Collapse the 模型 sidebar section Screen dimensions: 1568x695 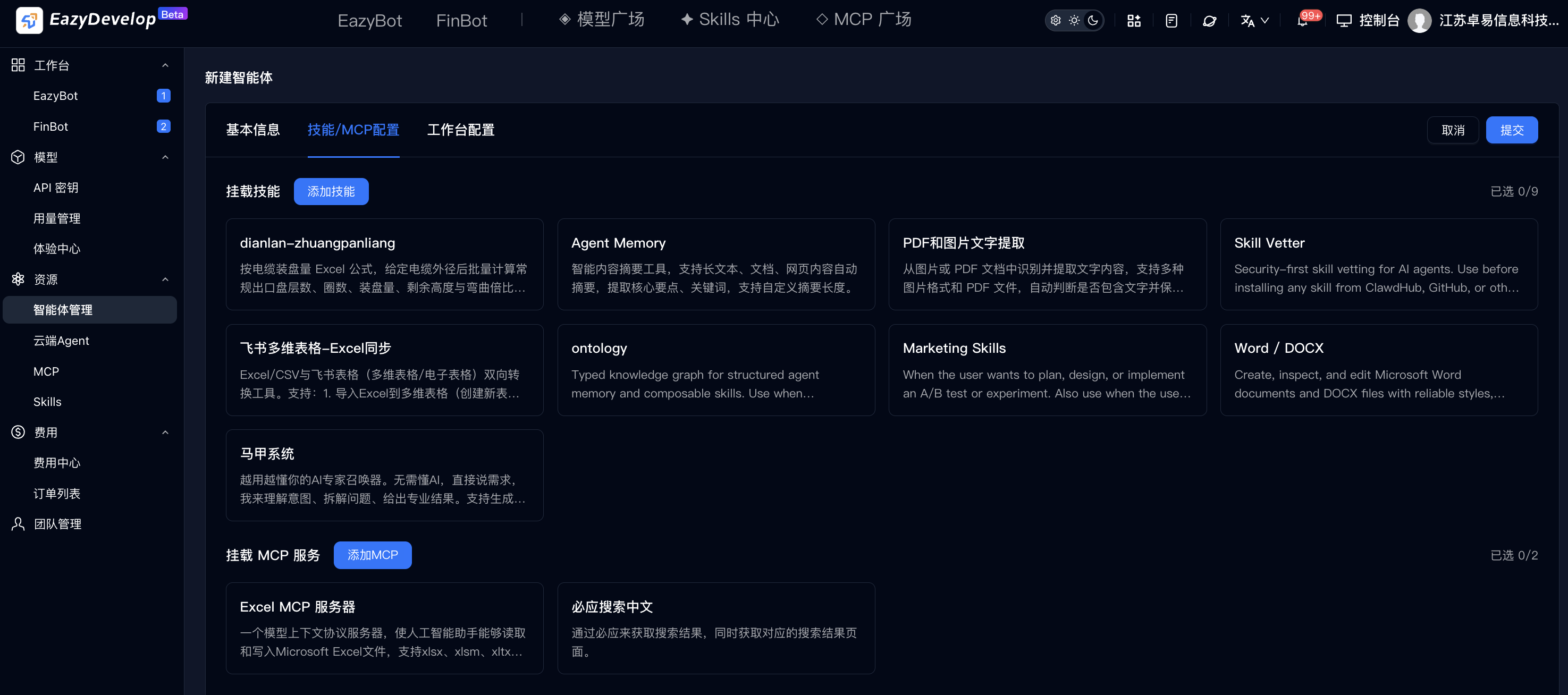pos(165,157)
